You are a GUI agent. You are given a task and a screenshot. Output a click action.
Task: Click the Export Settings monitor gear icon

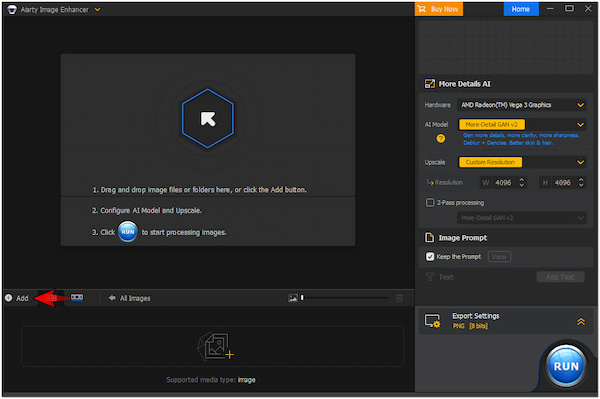tap(432, 321)
